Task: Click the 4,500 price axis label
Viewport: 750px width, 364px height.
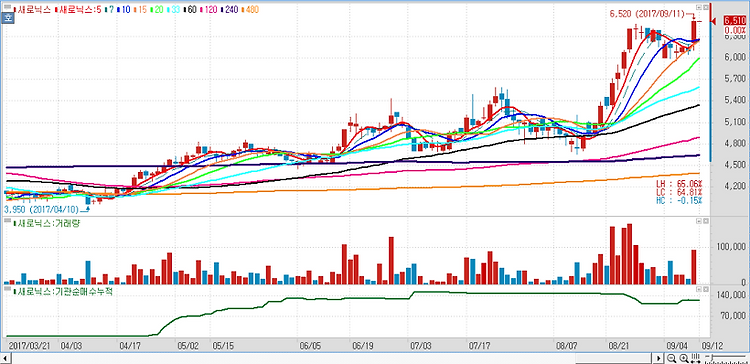Action: click(734, 165)
